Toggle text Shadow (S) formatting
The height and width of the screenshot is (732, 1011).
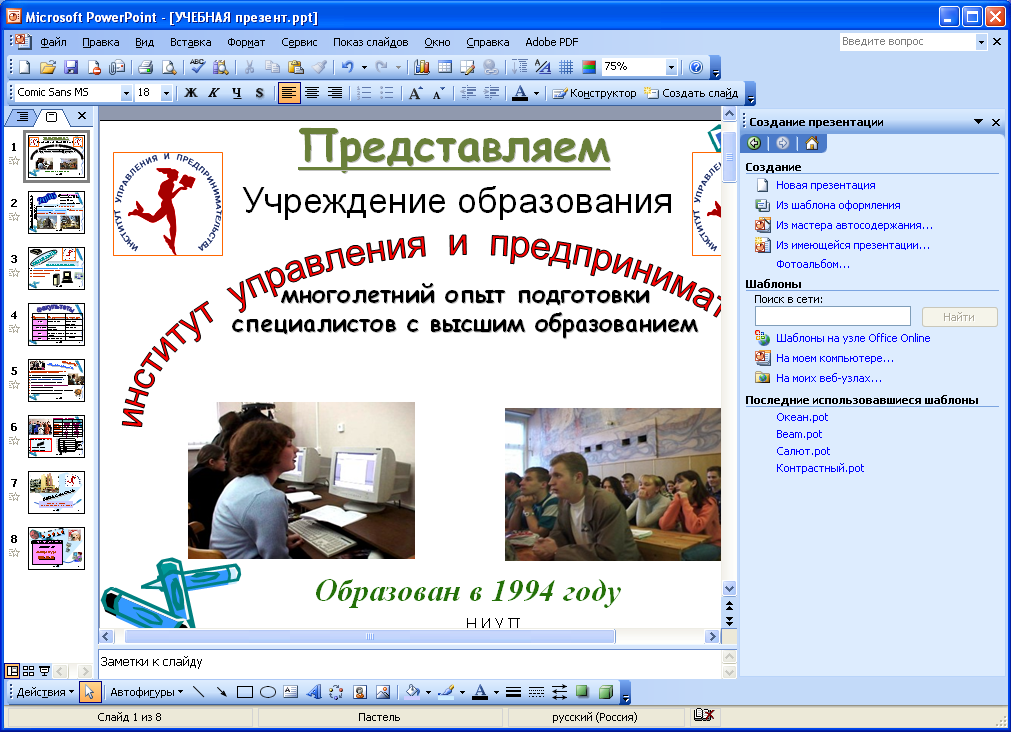coord(259,93)
